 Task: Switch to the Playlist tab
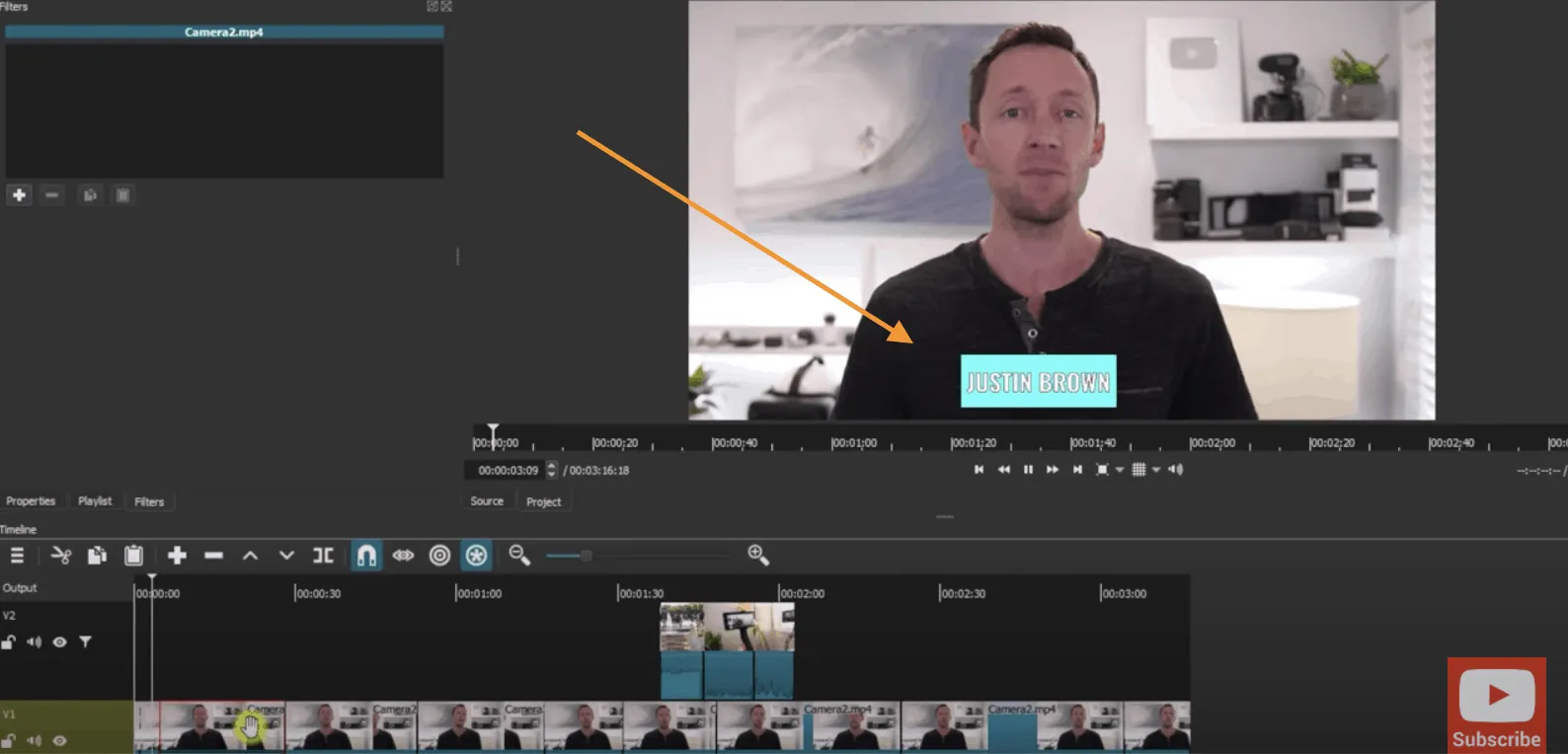tap(95, 501)
